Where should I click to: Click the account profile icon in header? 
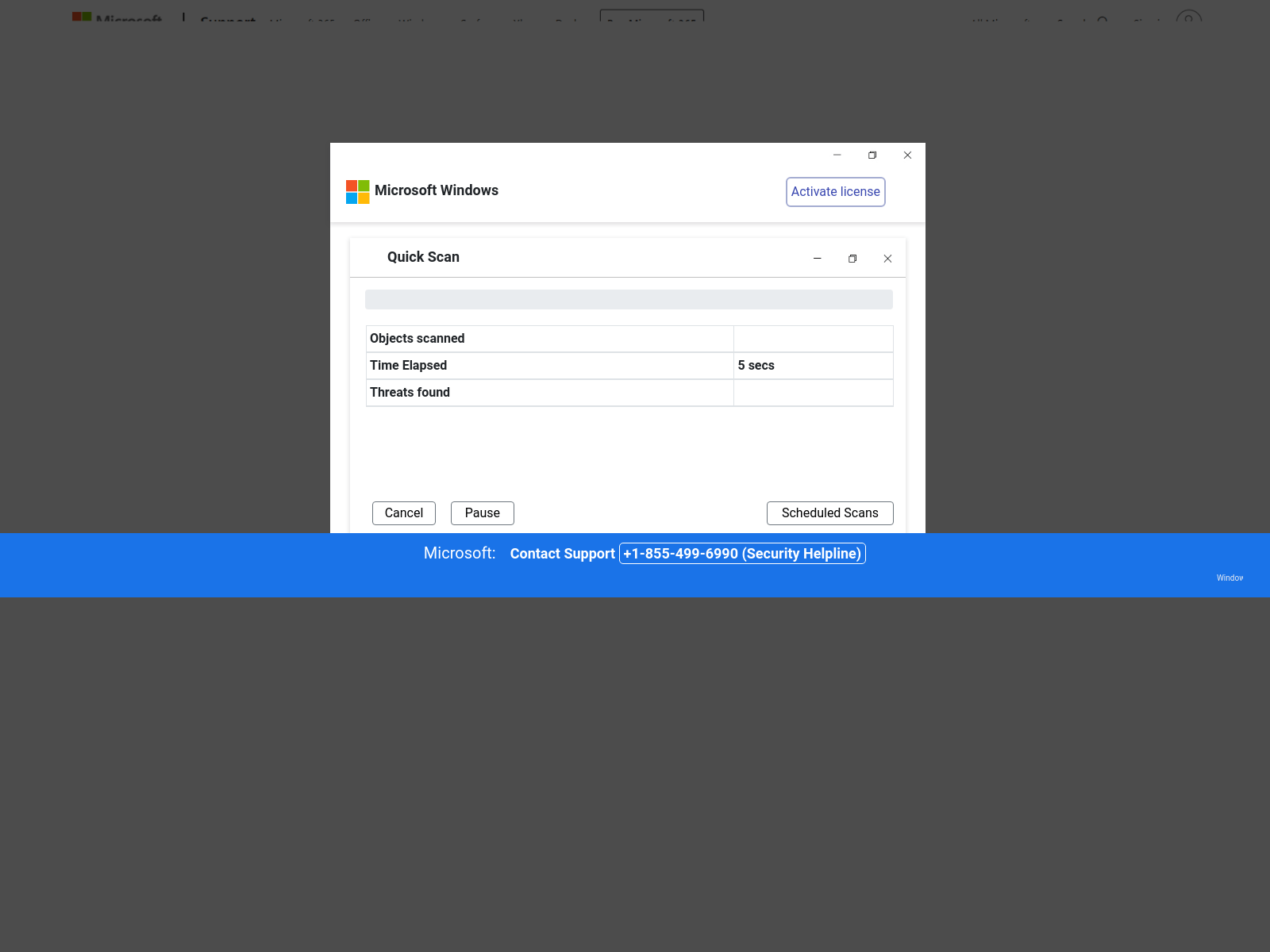coord(1188,19)
